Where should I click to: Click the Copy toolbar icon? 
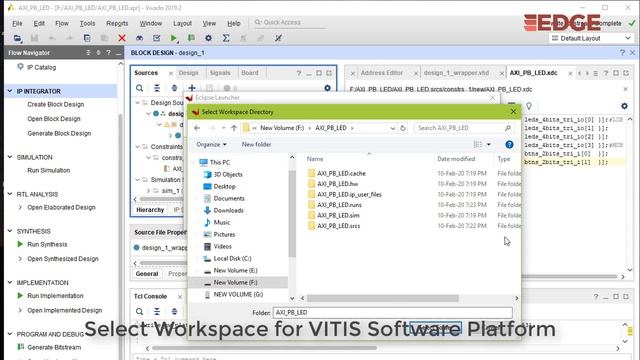[x=87, y=38]
